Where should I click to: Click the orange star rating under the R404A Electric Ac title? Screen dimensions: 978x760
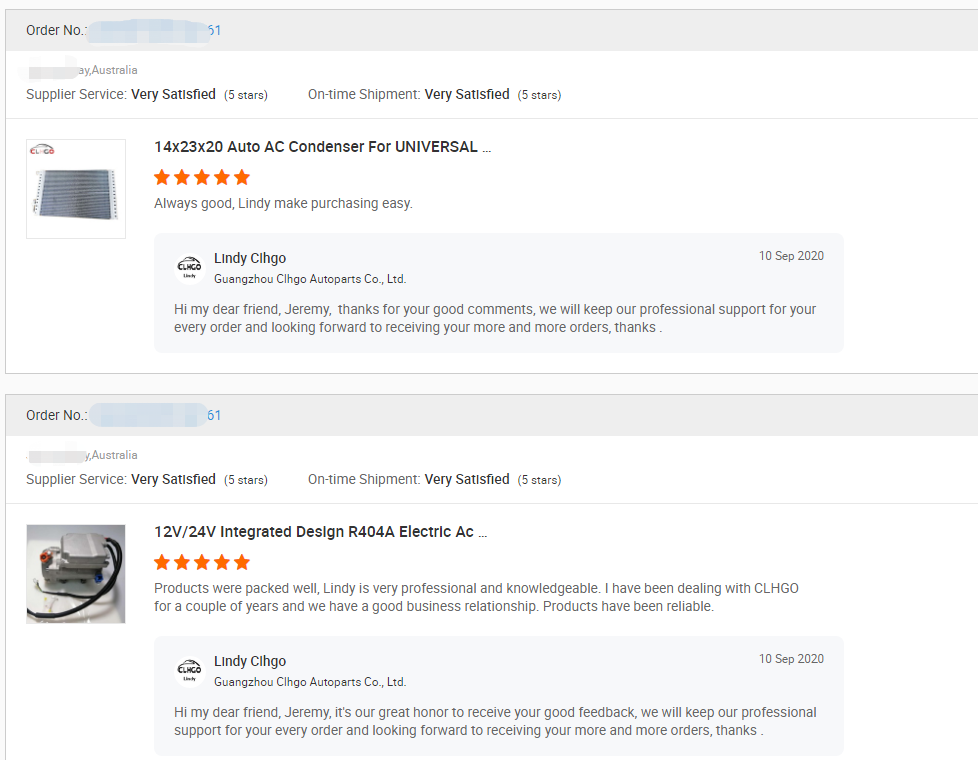202,562
